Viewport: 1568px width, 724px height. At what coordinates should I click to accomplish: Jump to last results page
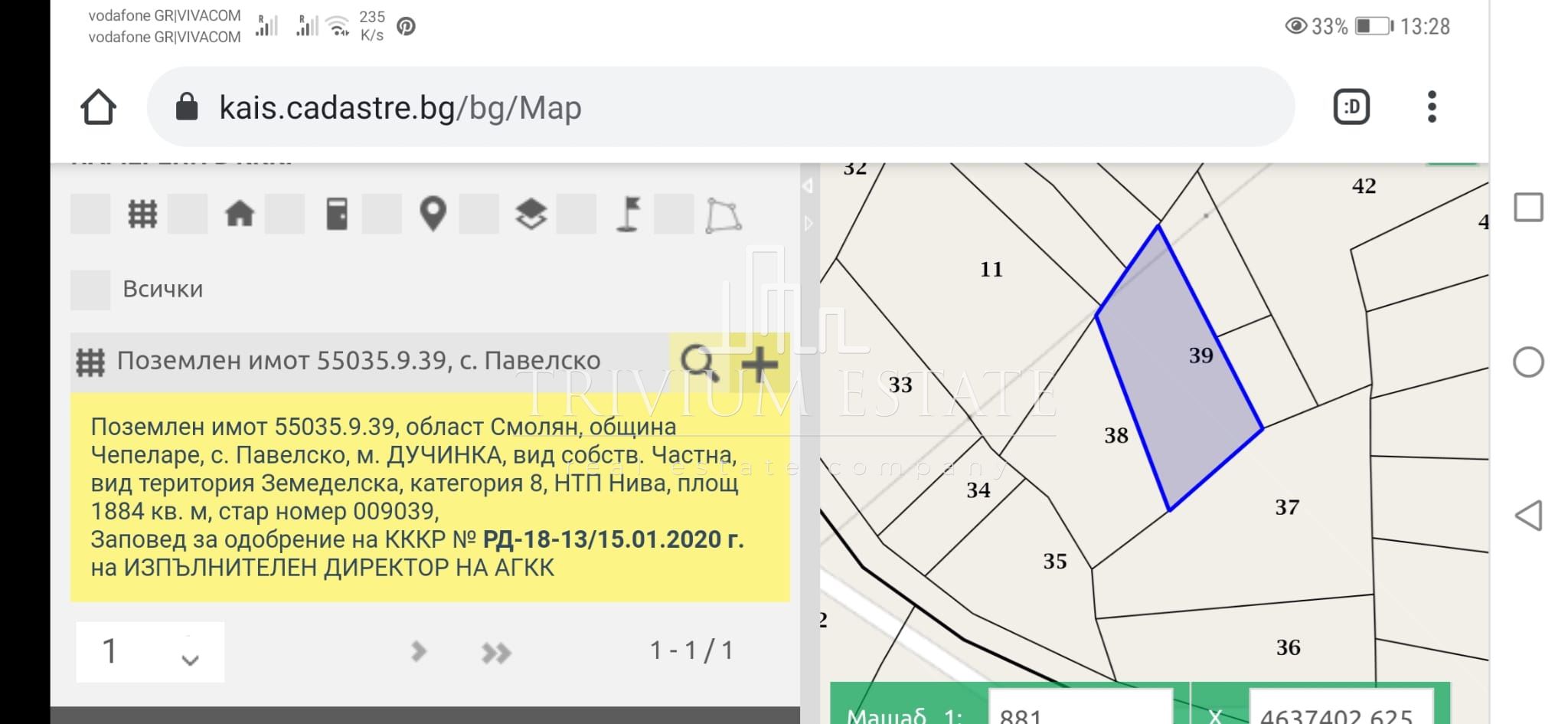[x=496, y=653]
